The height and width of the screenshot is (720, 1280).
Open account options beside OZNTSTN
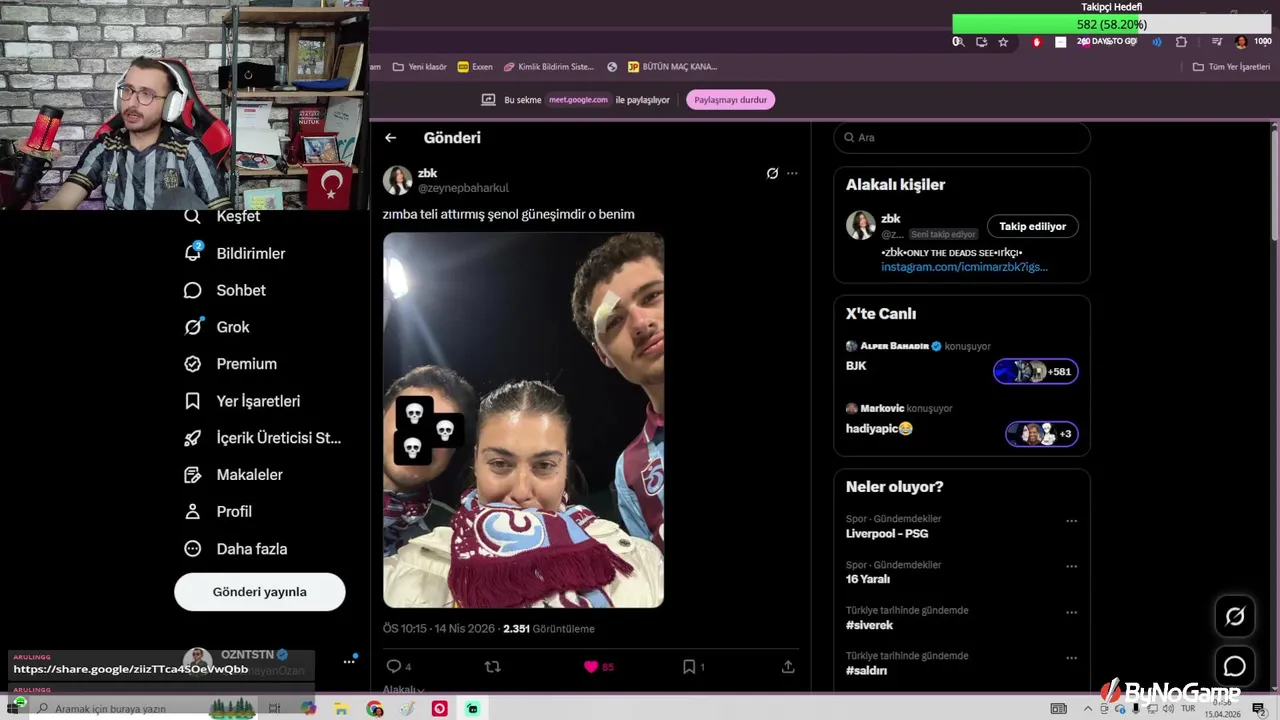click(349, 661)
